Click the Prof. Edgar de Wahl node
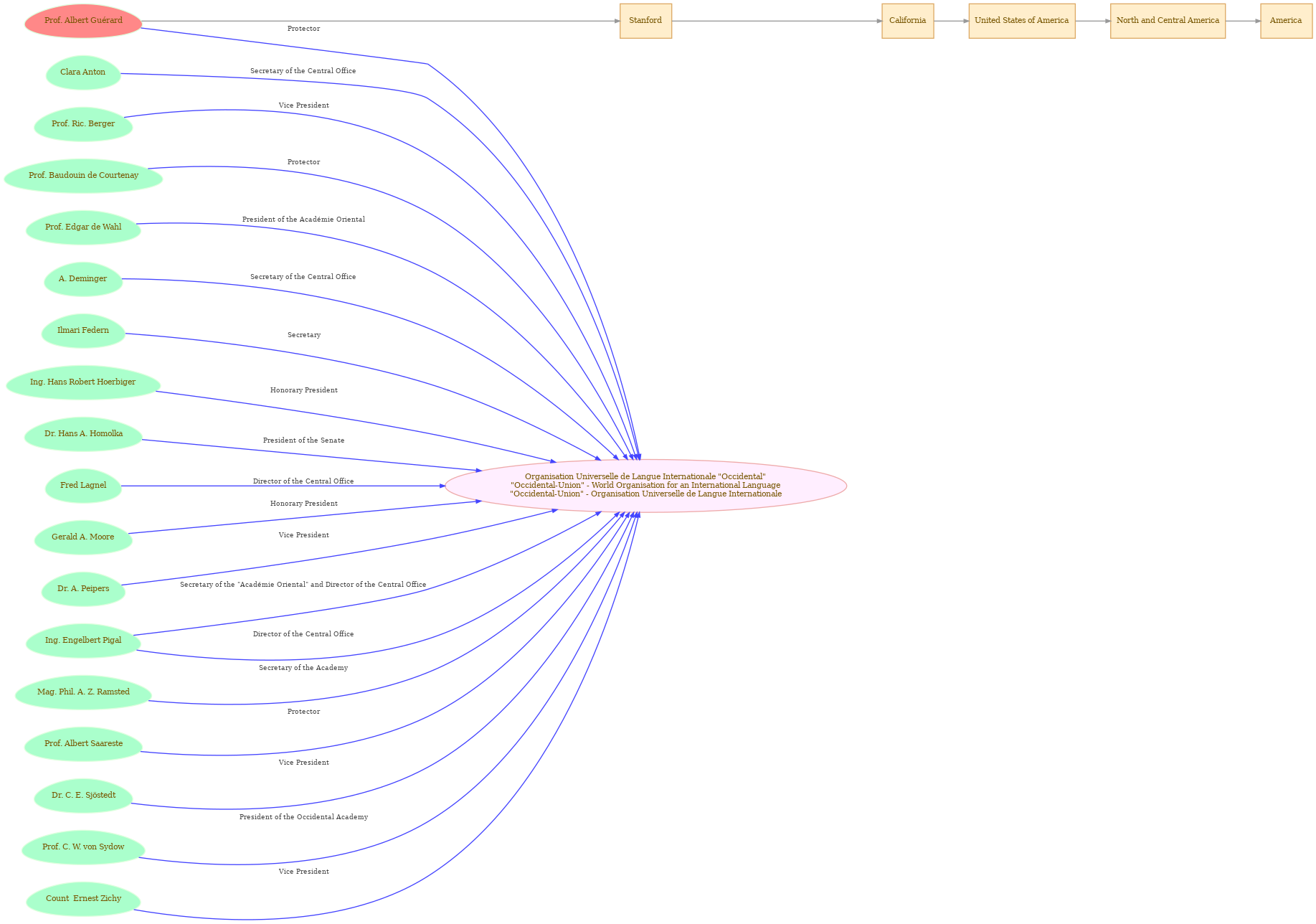 (x=83, y=227)
